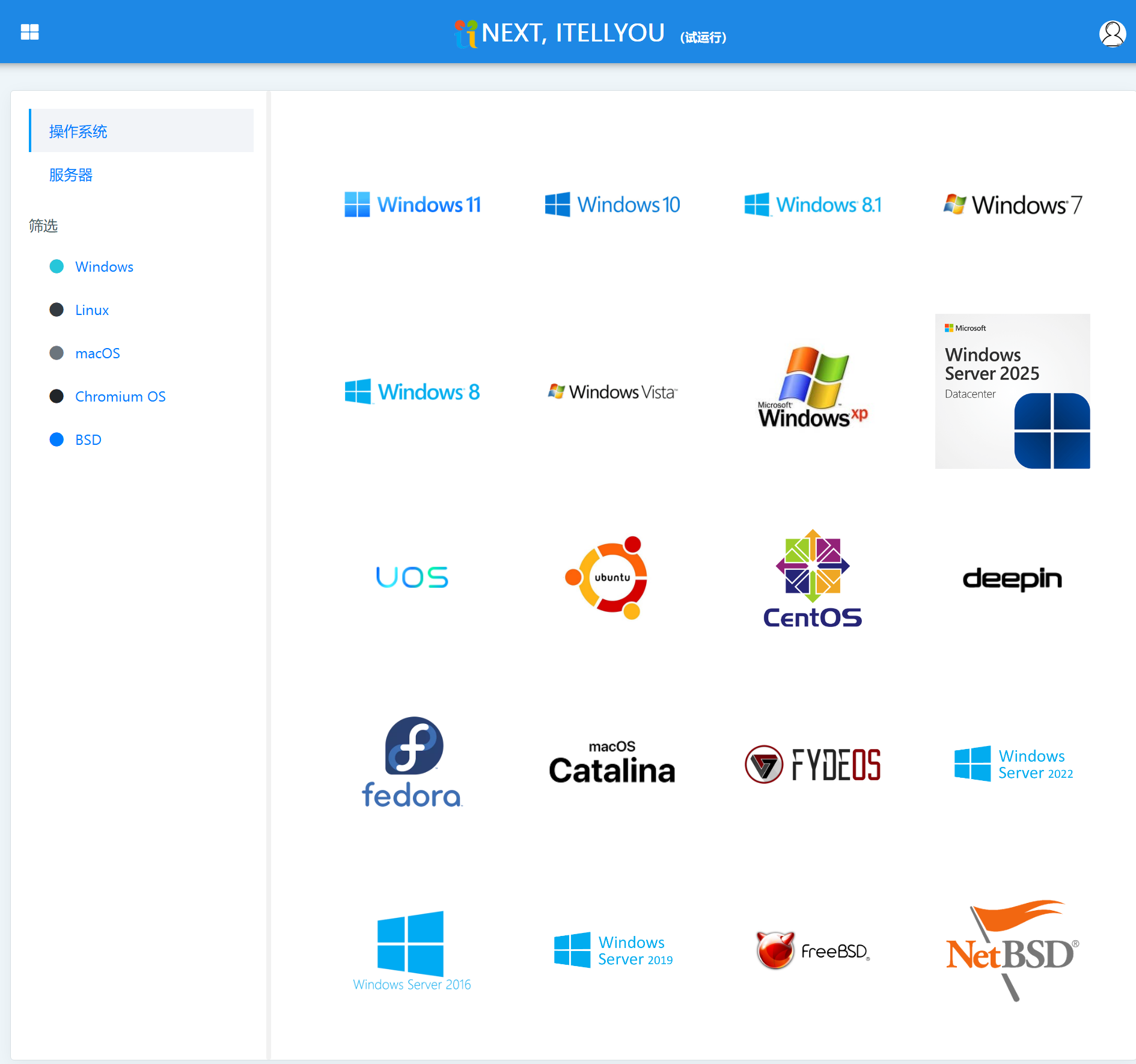Filter by Windows in the sidebar
Viewport: 1136px width, 1064px height.
(104, 267)
